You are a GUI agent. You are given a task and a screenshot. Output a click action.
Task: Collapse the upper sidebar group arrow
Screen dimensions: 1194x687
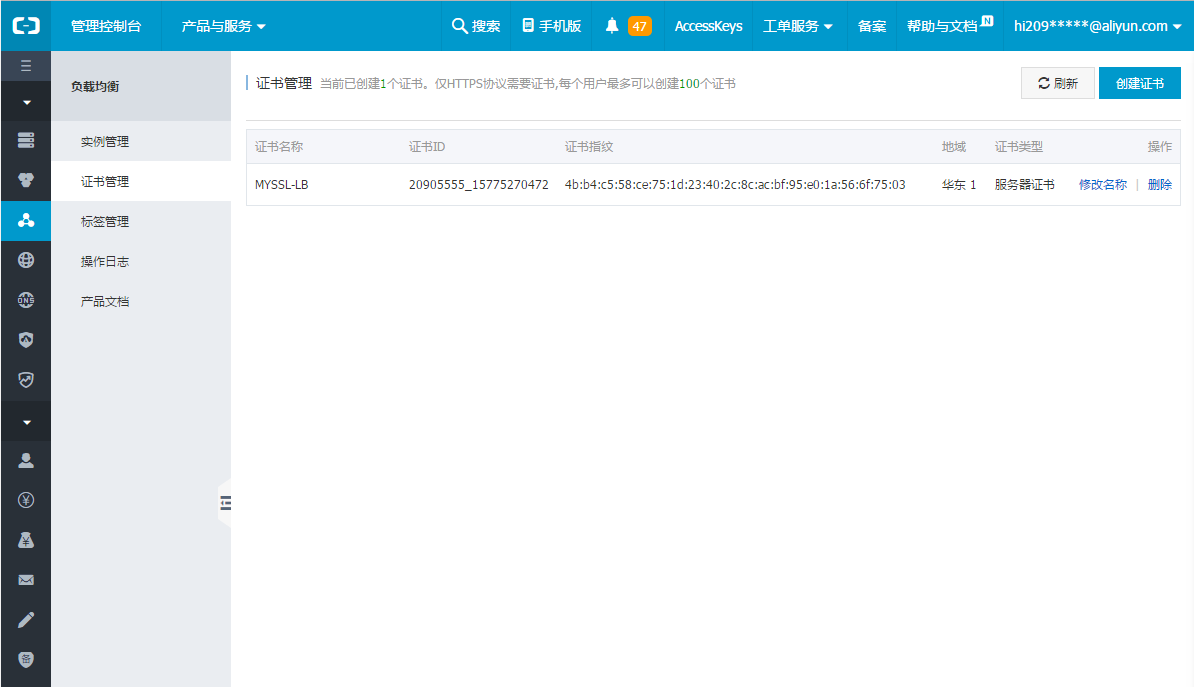coord(26,101)
